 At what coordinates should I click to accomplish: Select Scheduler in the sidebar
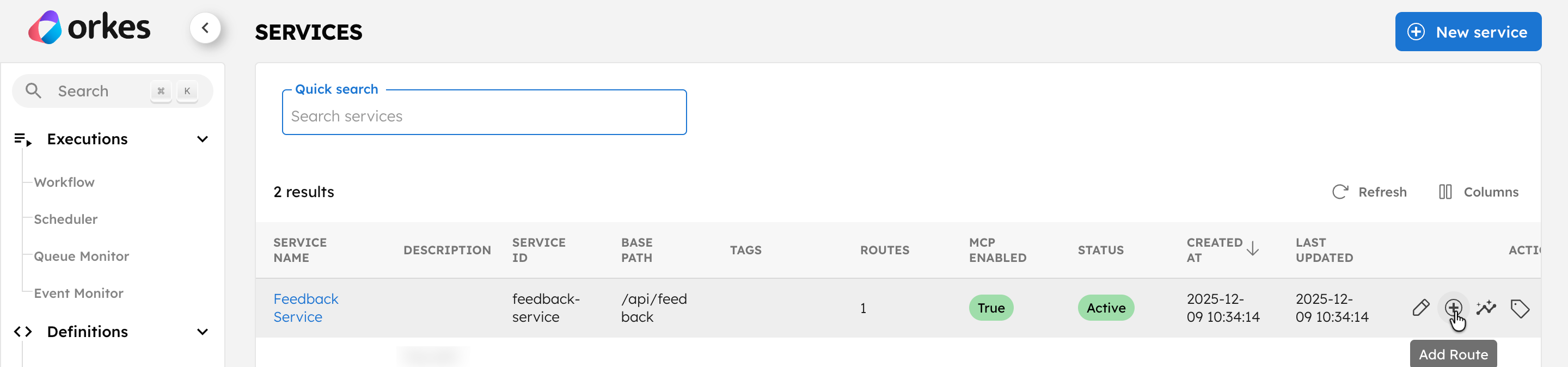coord(66,219)
